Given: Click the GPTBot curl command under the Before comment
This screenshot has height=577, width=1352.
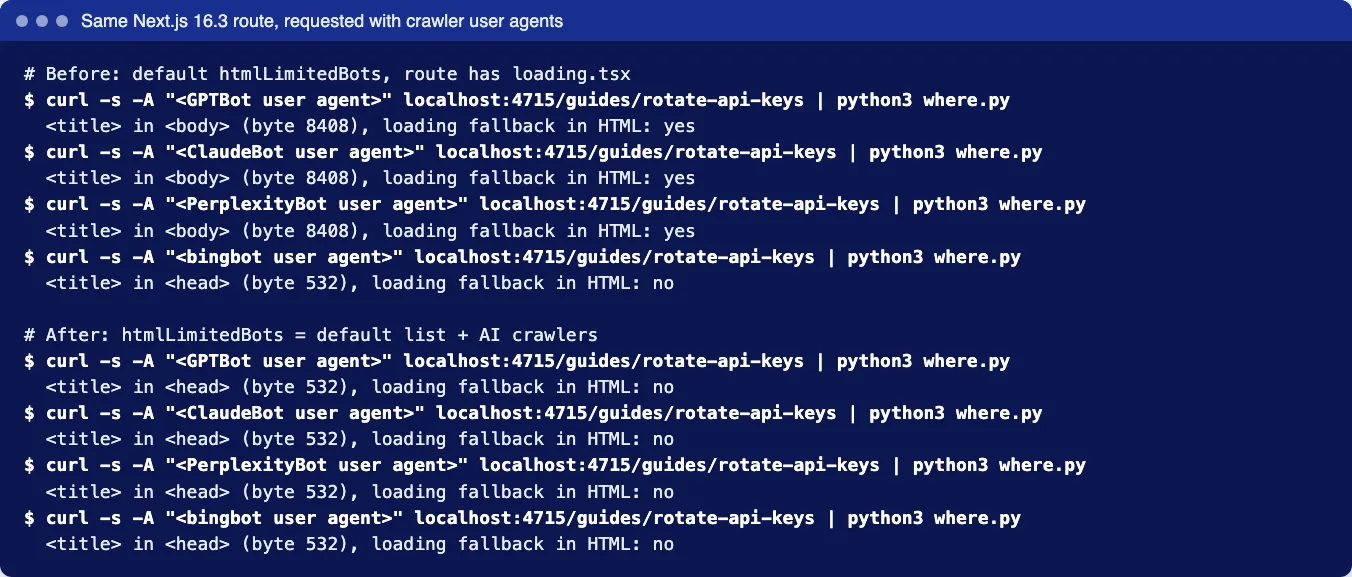Looking at the screenshot, I should (517, 100).
